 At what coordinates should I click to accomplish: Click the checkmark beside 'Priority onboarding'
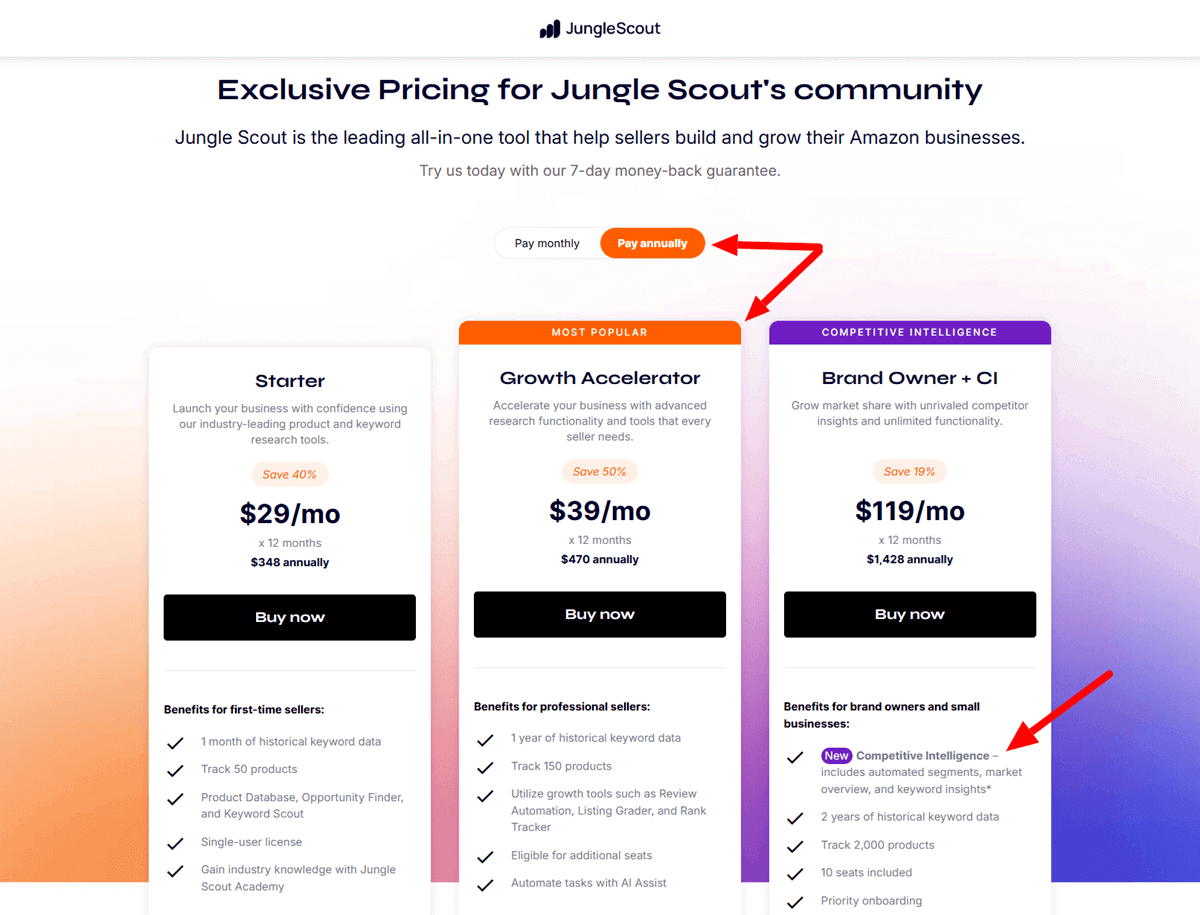tap(795, 900)
